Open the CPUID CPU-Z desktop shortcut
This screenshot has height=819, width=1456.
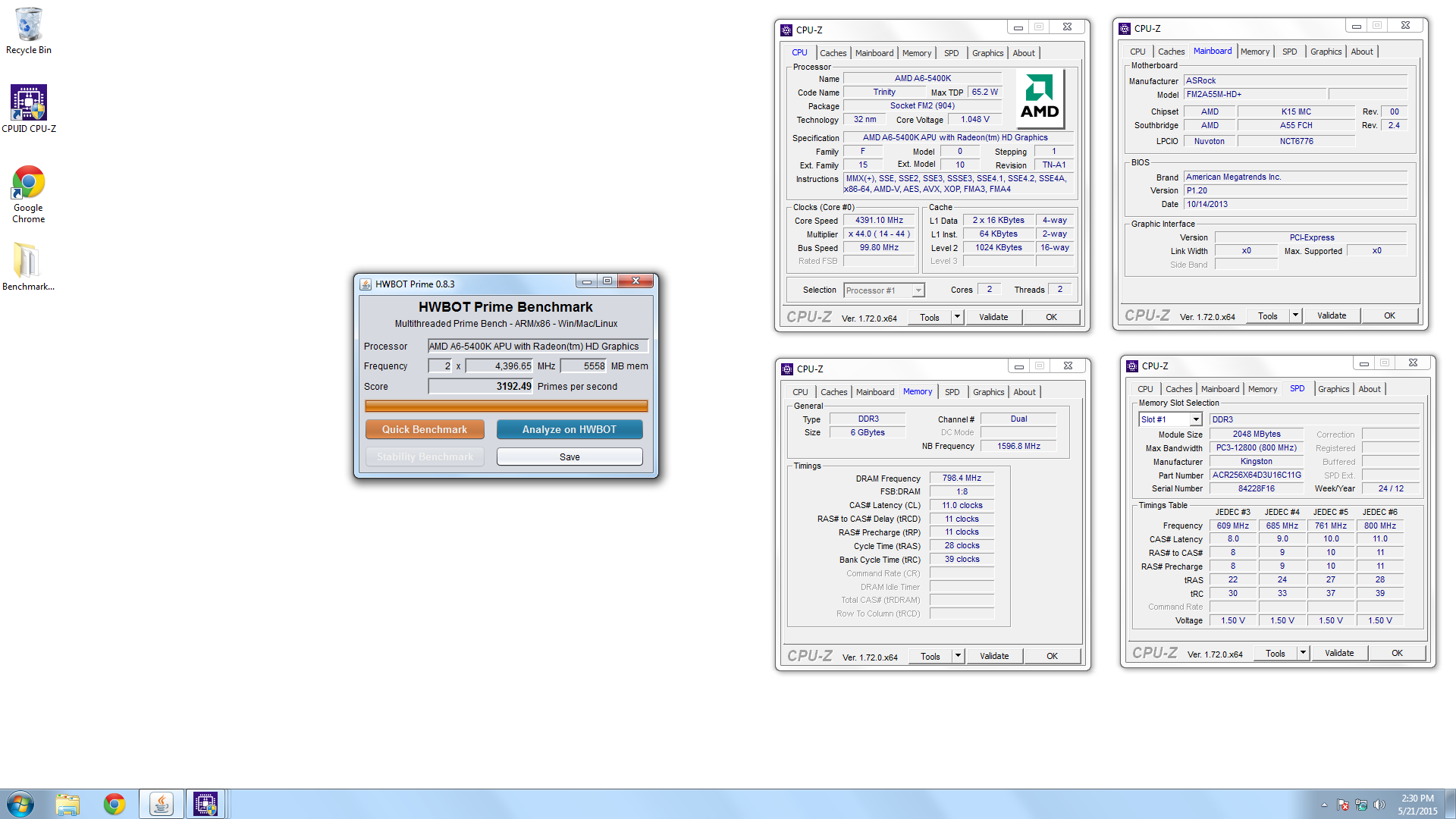tap(29, 108)
